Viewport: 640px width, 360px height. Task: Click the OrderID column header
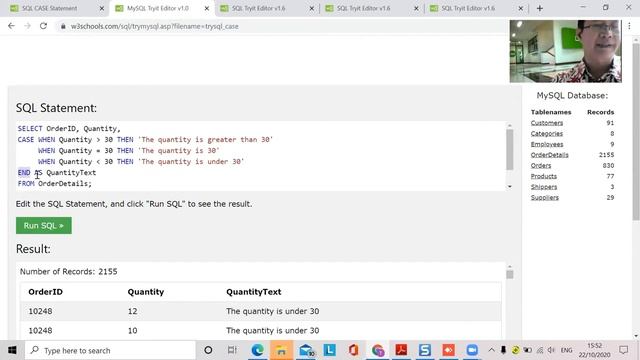point(45,292)
